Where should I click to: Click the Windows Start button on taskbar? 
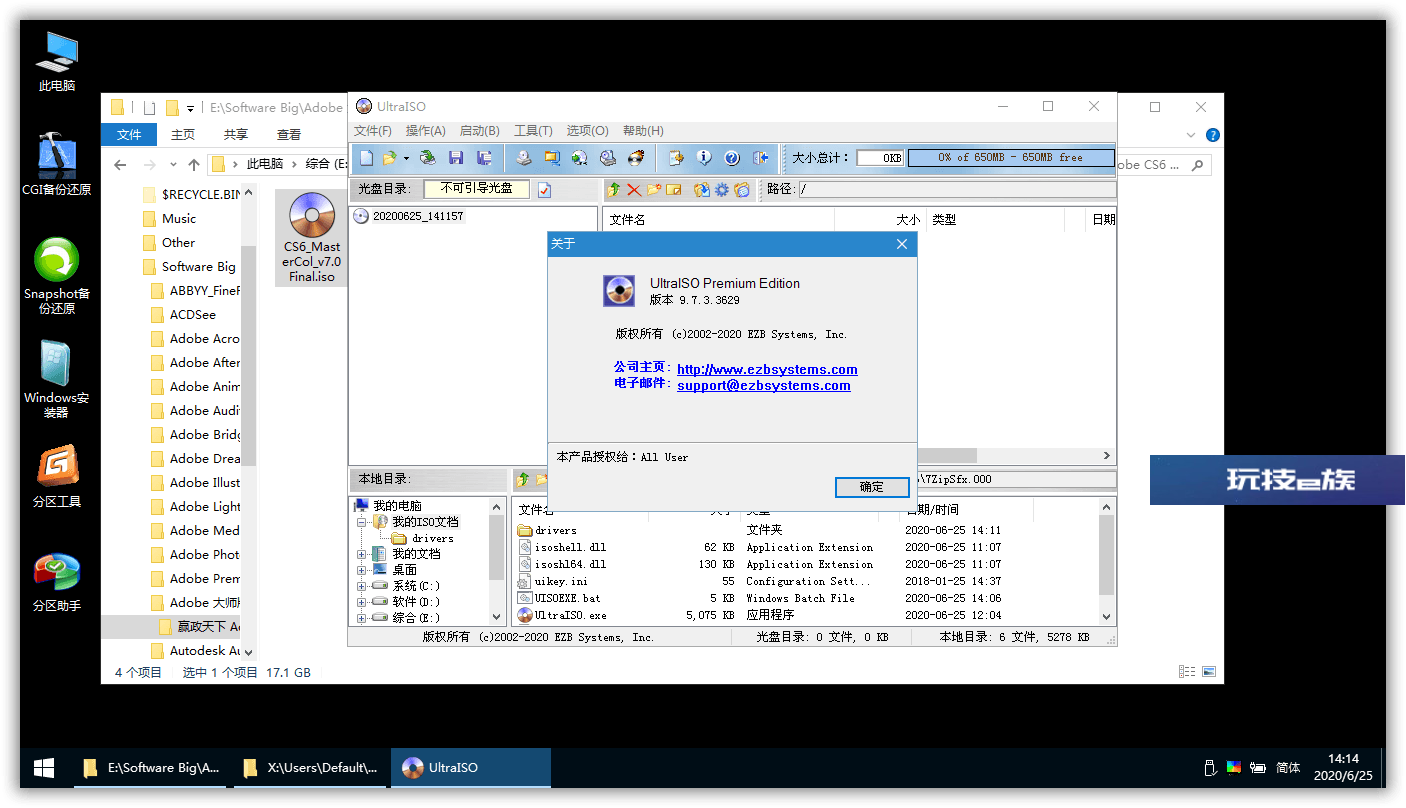[x=44, y=768]
